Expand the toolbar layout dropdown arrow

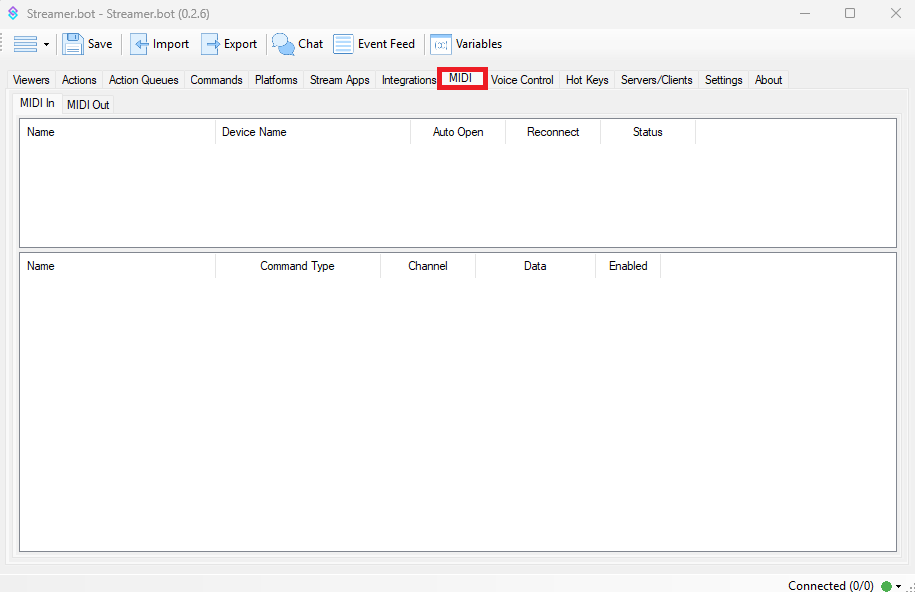coord(46,45)
